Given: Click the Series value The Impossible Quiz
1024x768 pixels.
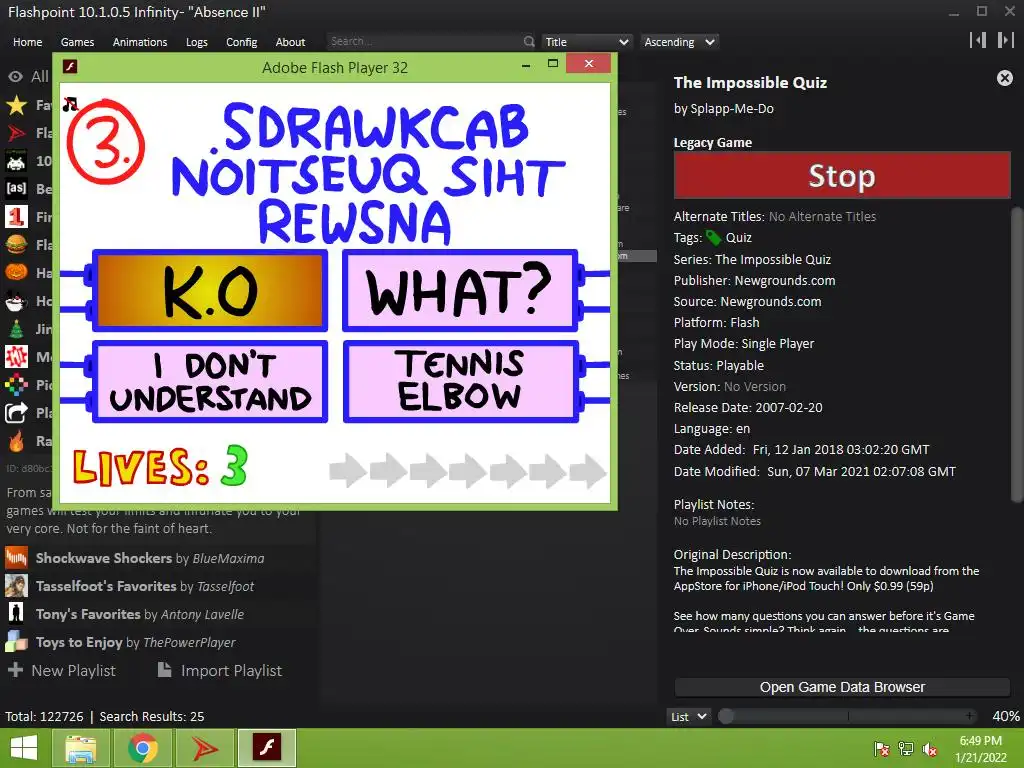Looking at the screenshot, I should tap(773, 259).
